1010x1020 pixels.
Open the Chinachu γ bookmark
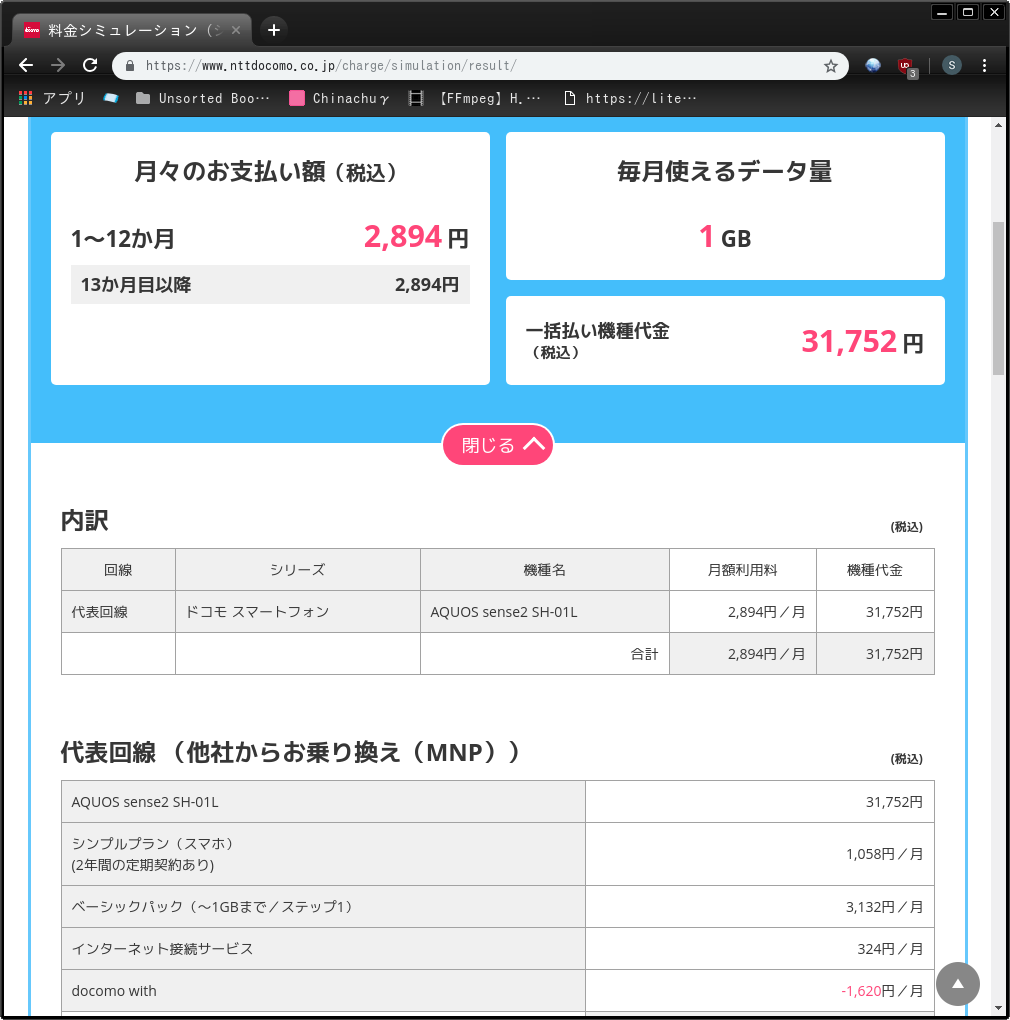coord(339,98)
